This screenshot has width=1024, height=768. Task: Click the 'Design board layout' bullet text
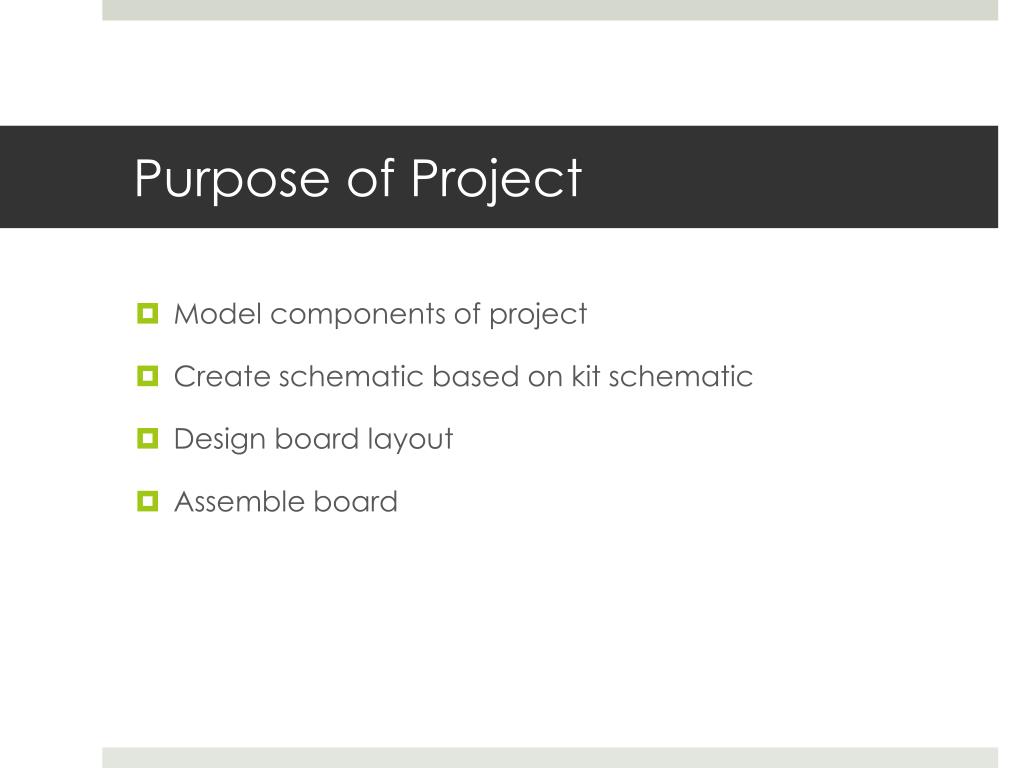click(x=313, y=440)
